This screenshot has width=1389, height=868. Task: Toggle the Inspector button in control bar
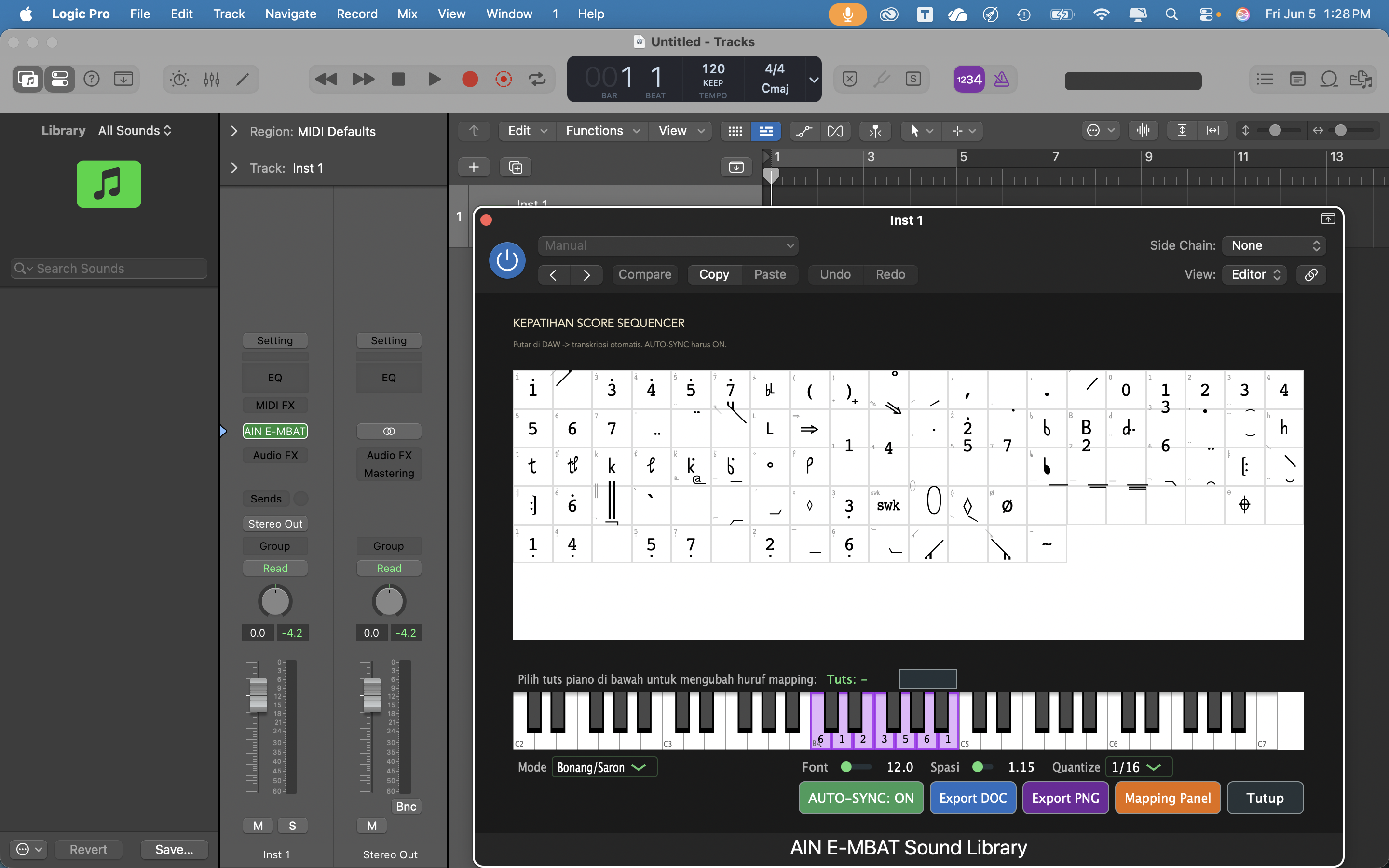coord(60,79)
